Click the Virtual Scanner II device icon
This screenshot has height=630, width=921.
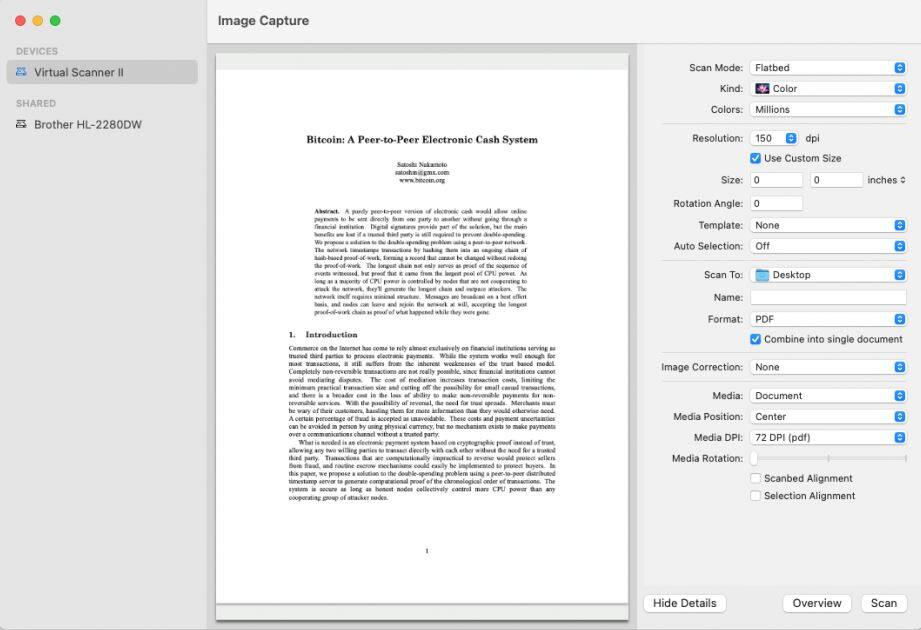point(22,72)
